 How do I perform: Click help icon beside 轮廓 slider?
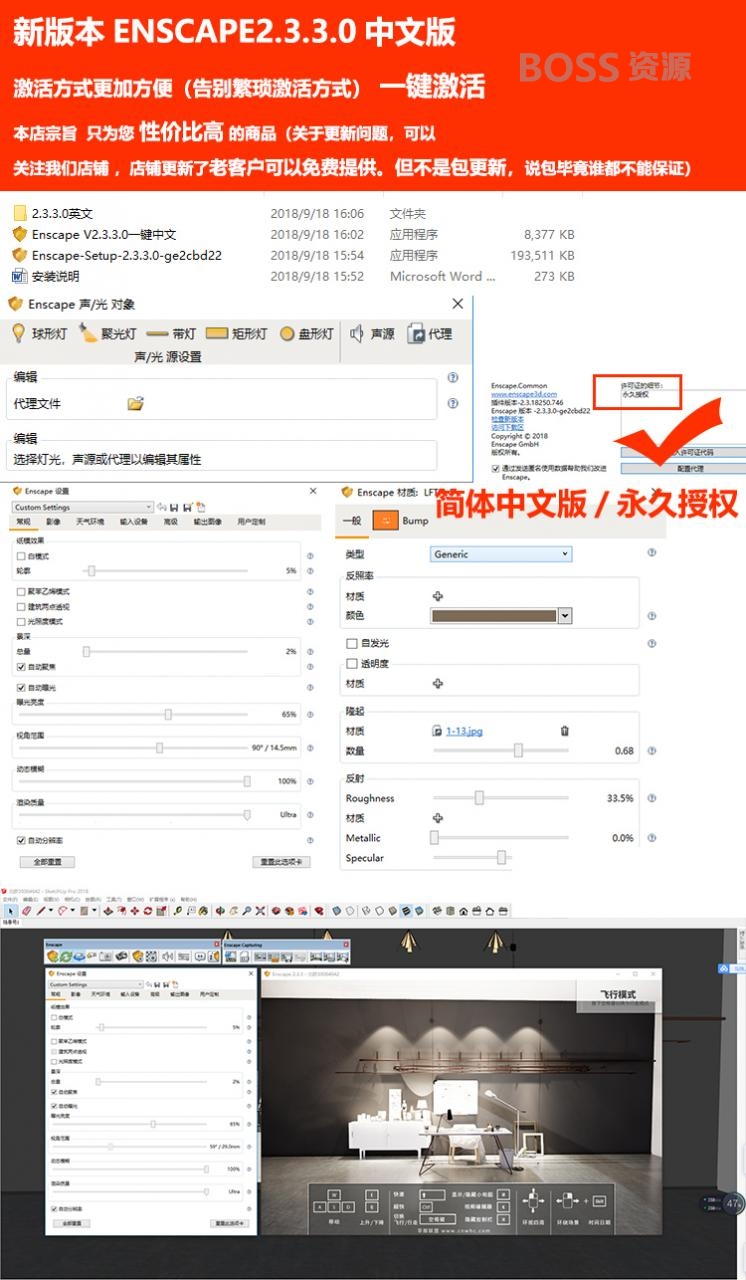310,571
